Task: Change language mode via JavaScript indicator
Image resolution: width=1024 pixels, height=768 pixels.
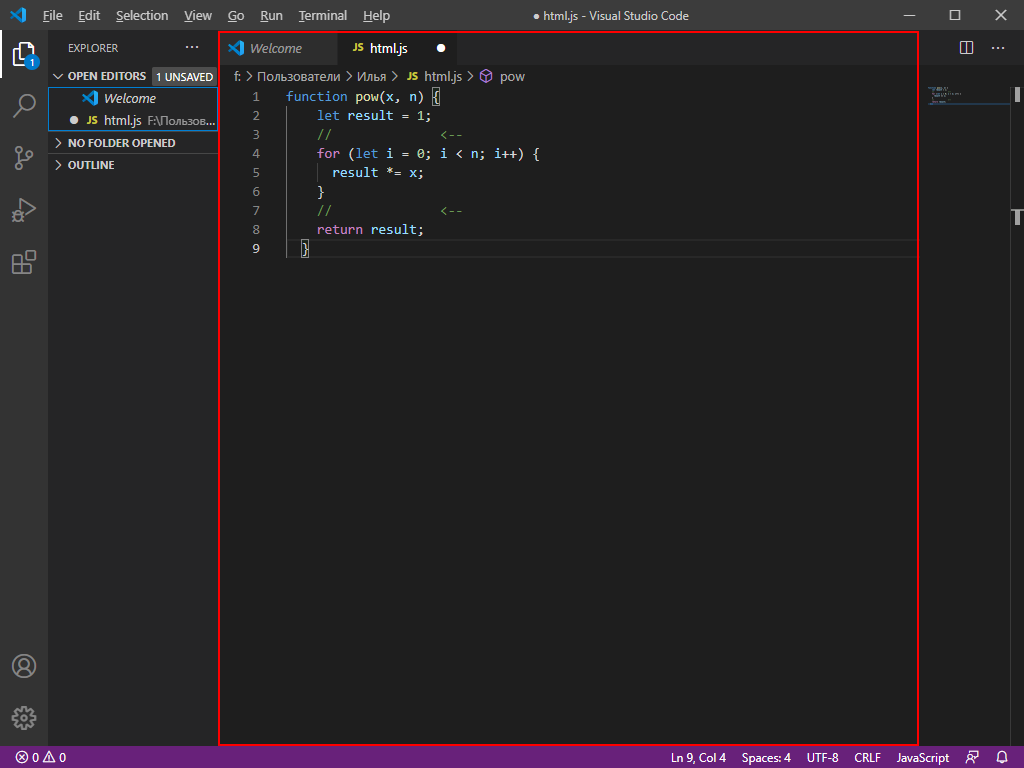Action: [920, 757]
